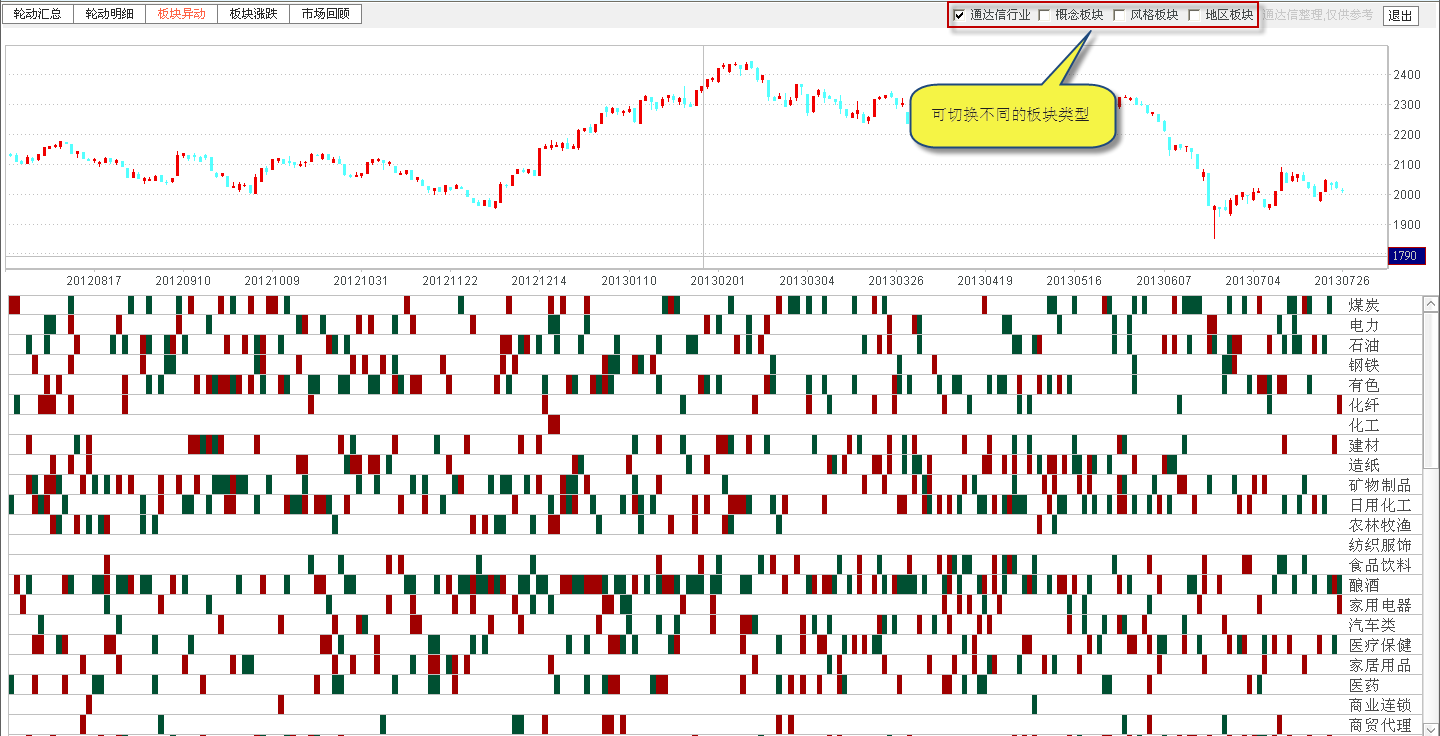Click the 20121214 date marker
Image resolution: width=1440 pixels, height=736 pixels.
pos(539,281)
